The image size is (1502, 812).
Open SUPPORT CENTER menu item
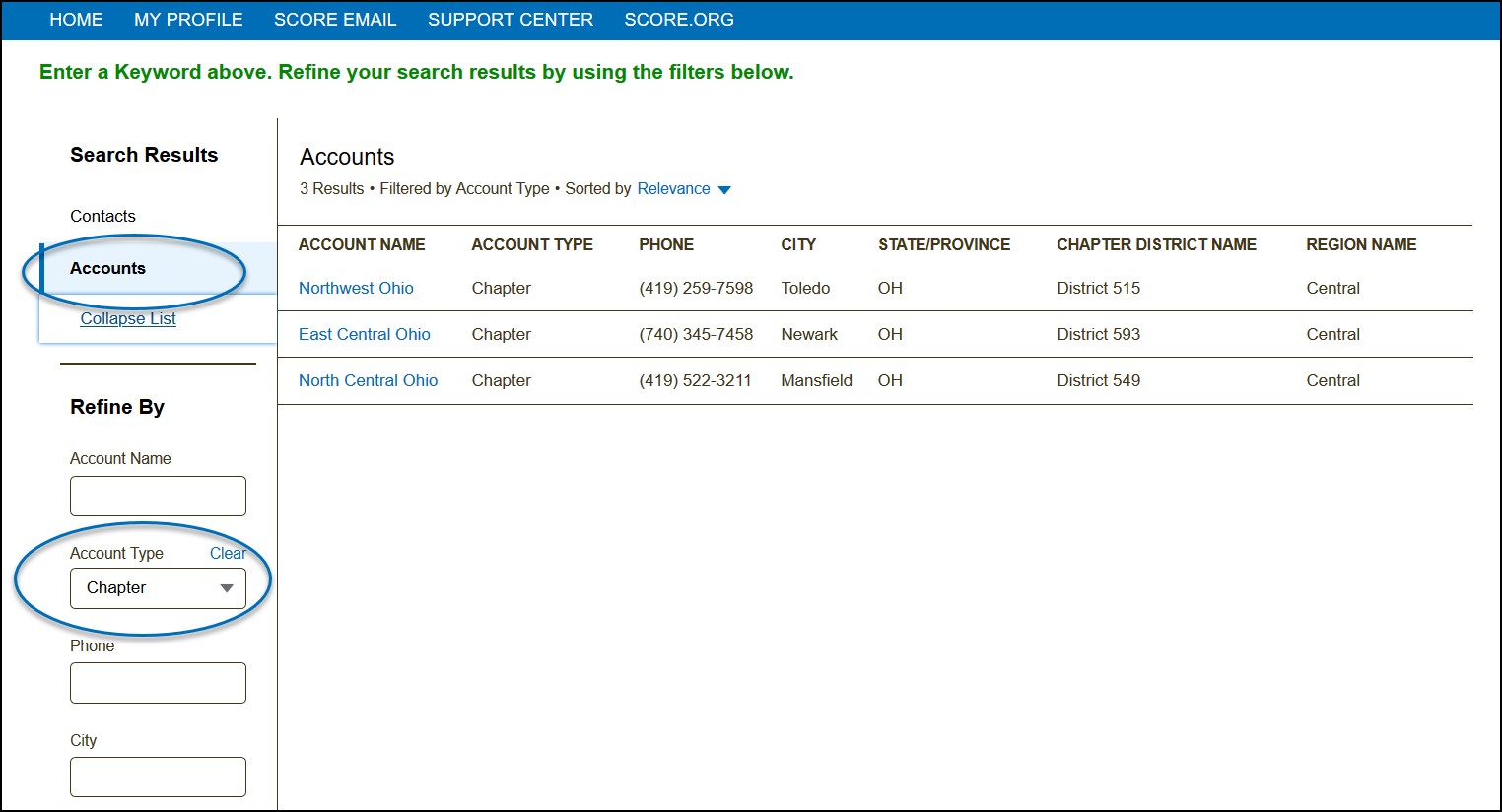point(511,20)
